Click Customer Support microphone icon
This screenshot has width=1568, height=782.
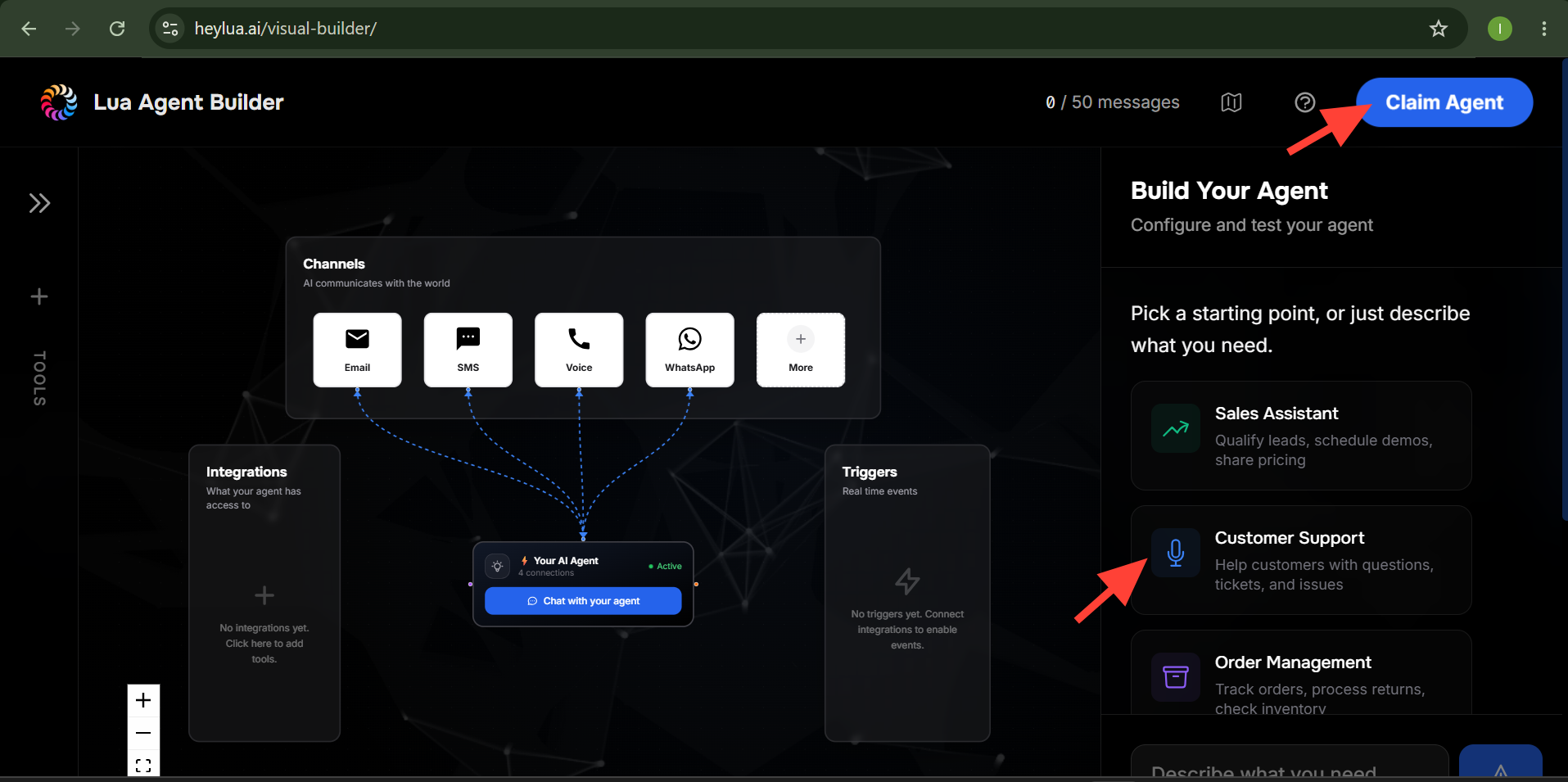1175,553
